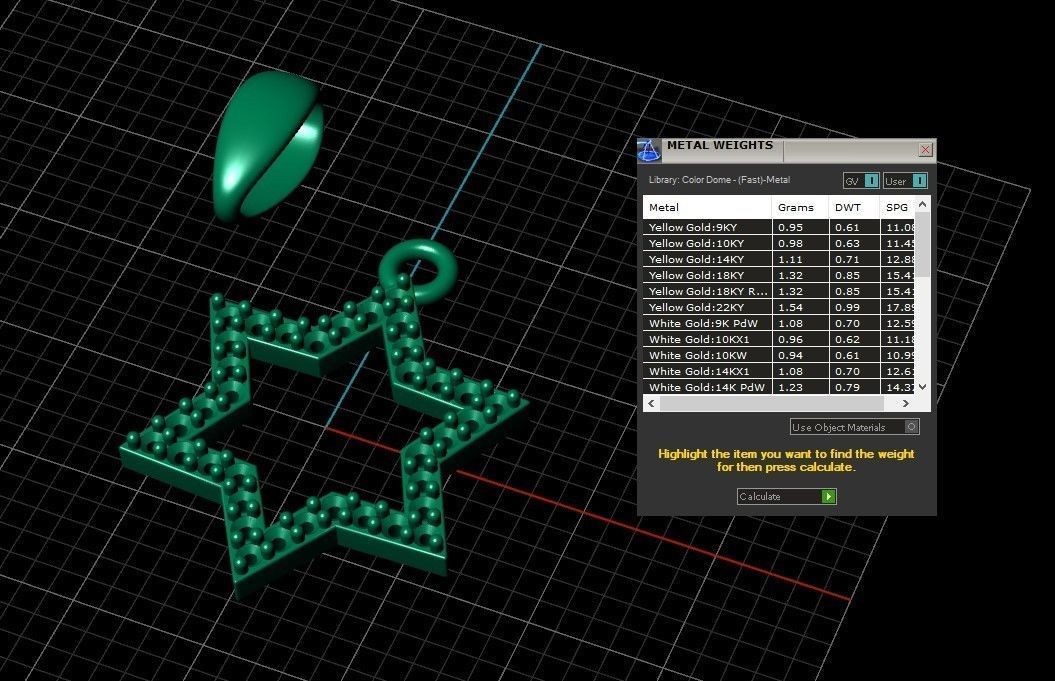Click the scroll up arrow in metals list

pyautogui.click(x=922, y=204)
